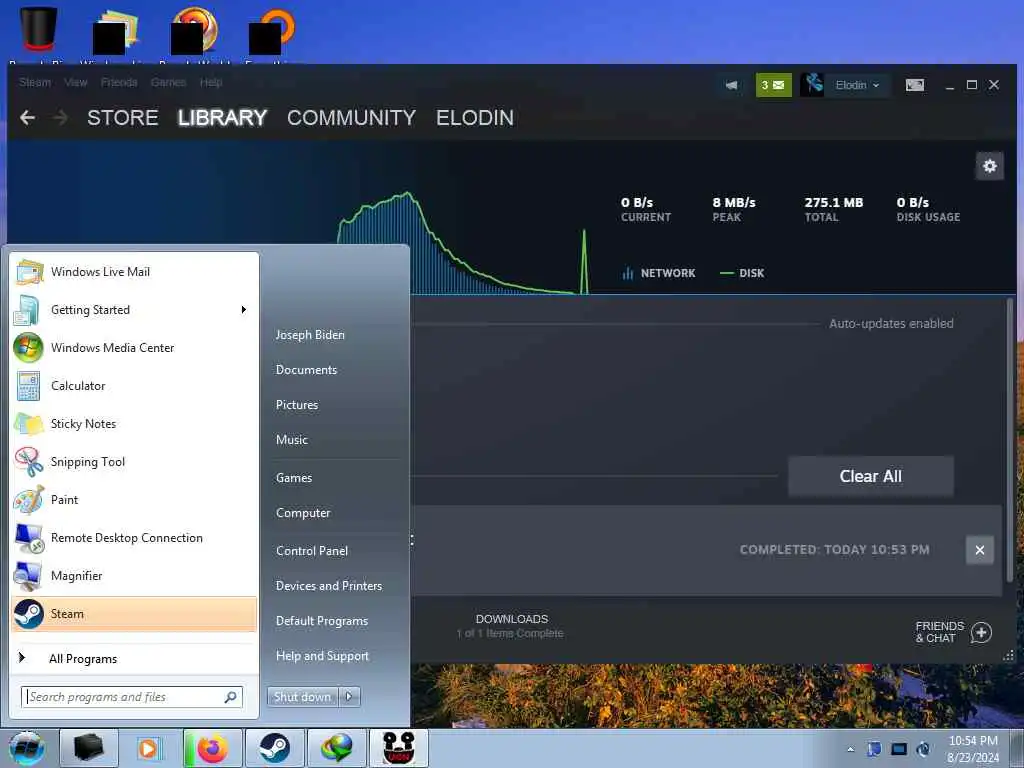Click the downloads page scrollbar

(x=1010, y=439)
